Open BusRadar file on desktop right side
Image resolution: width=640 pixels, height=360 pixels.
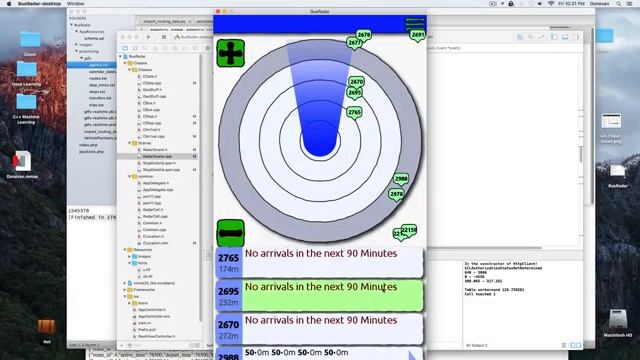(618, 176)
